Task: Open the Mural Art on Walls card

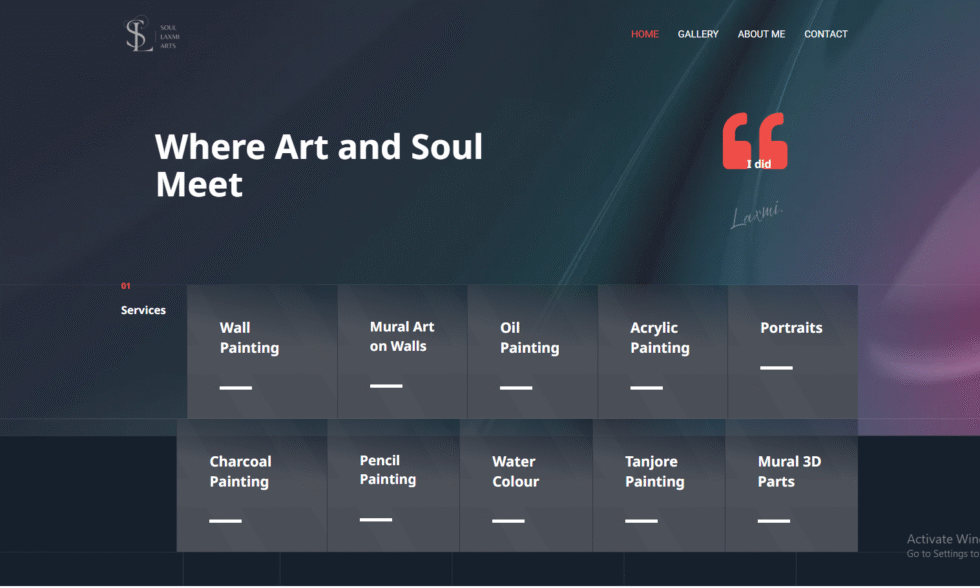Action: [402, 352]
